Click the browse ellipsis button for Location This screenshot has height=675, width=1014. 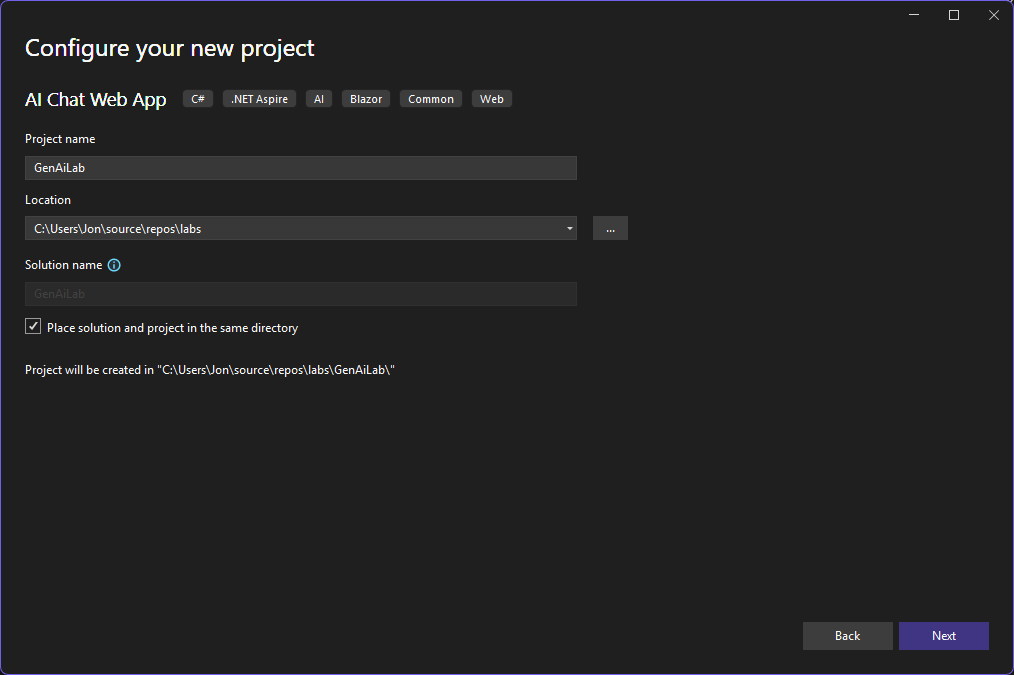pyautogui.click(x=610, y=229)
